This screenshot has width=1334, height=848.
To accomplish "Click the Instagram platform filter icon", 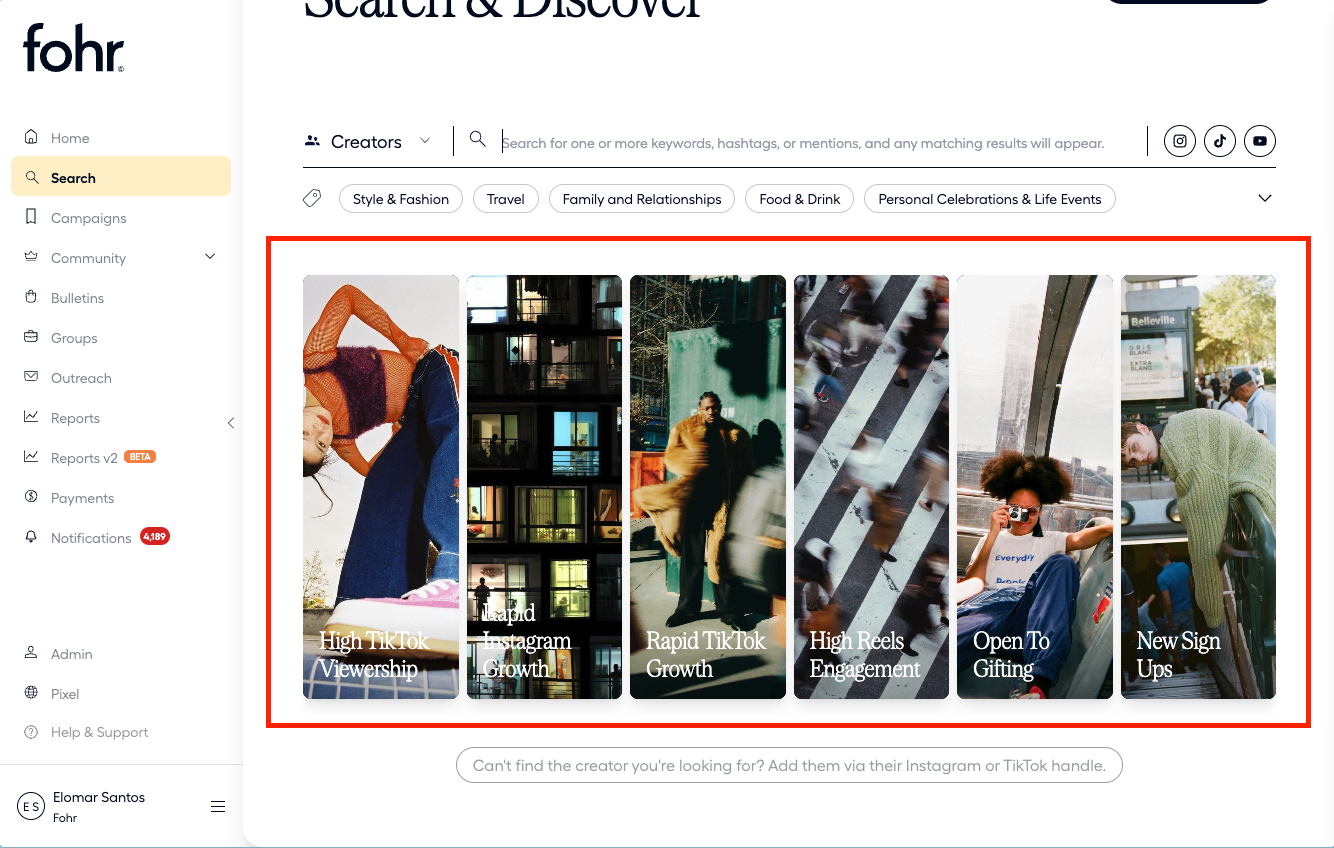I will pyautogui.click(x=1180, y=141).
